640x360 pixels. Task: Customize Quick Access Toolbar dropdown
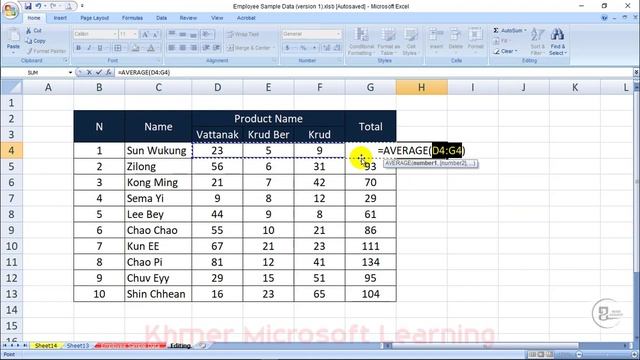coord(82,6)
